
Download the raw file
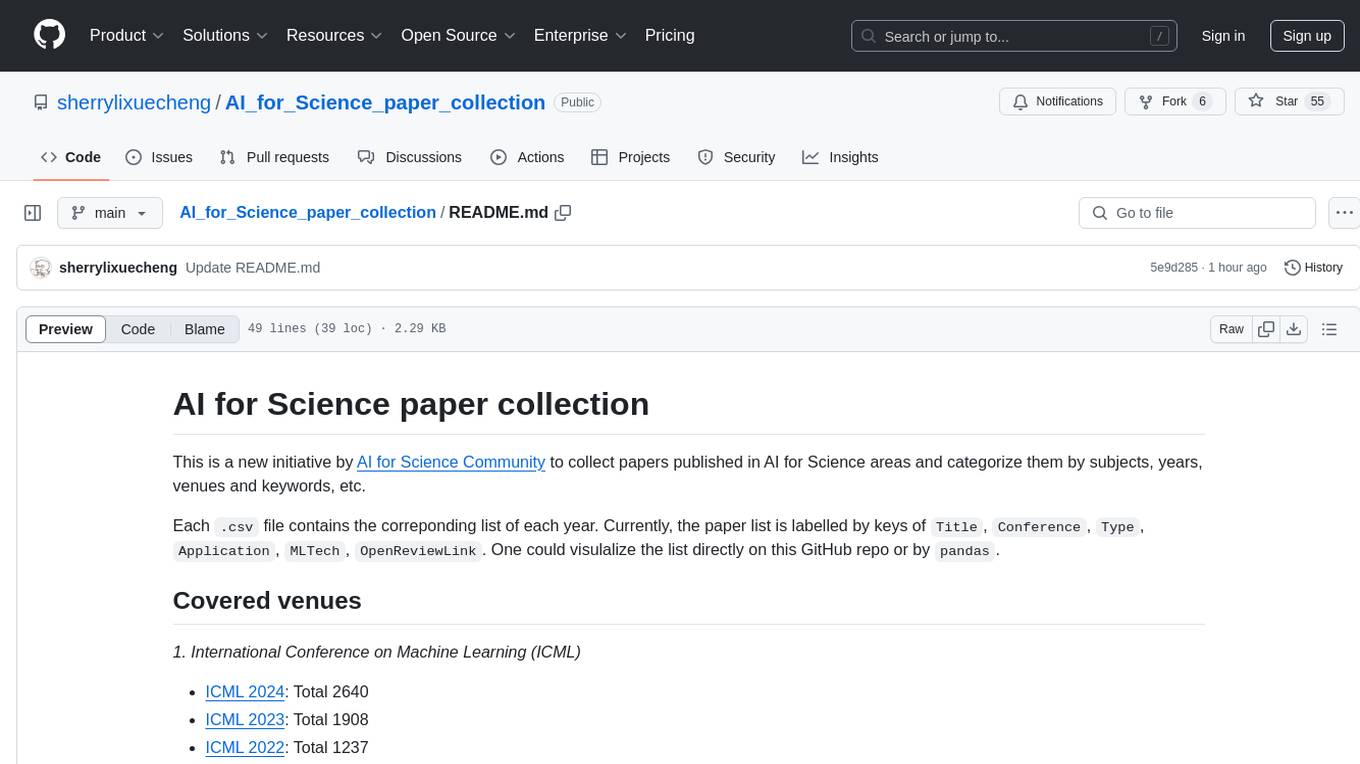(x=1293, y=329)
